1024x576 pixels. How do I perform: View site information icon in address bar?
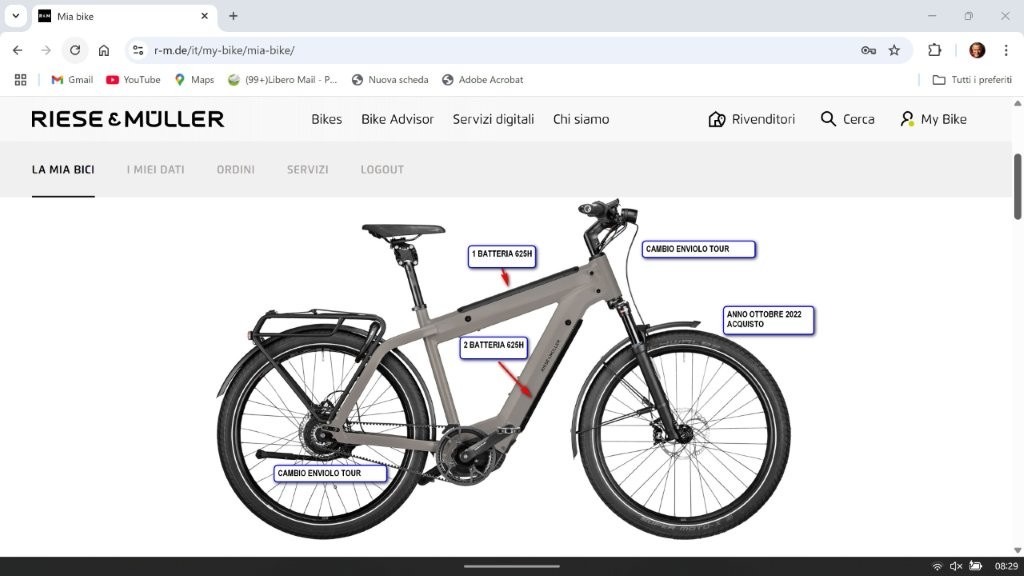point(138,50)
